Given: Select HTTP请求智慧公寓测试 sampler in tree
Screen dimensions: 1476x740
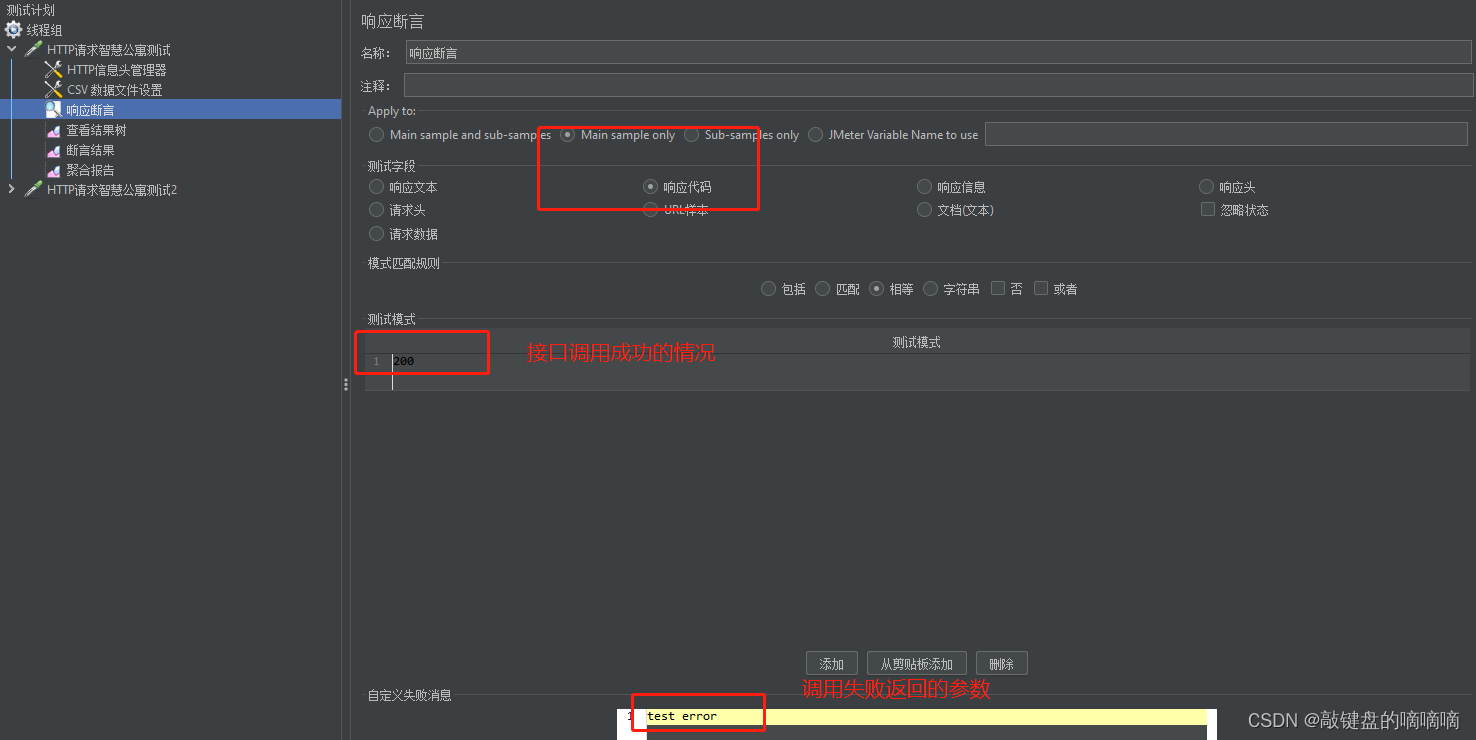Looking at the screenshot, I should (x=109, y=50).
